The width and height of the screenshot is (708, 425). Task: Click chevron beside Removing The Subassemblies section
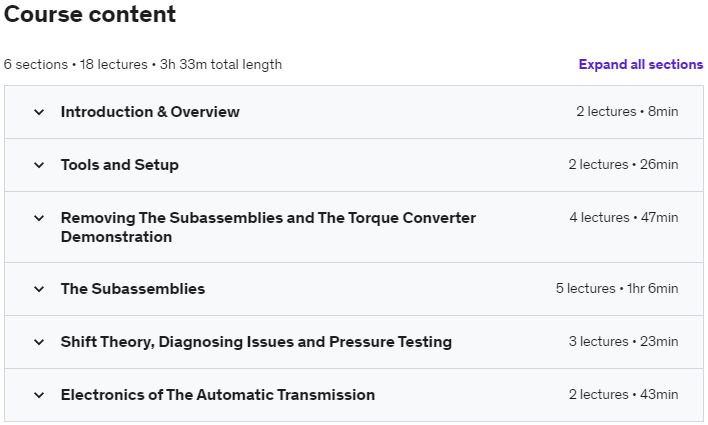point(39,218)
